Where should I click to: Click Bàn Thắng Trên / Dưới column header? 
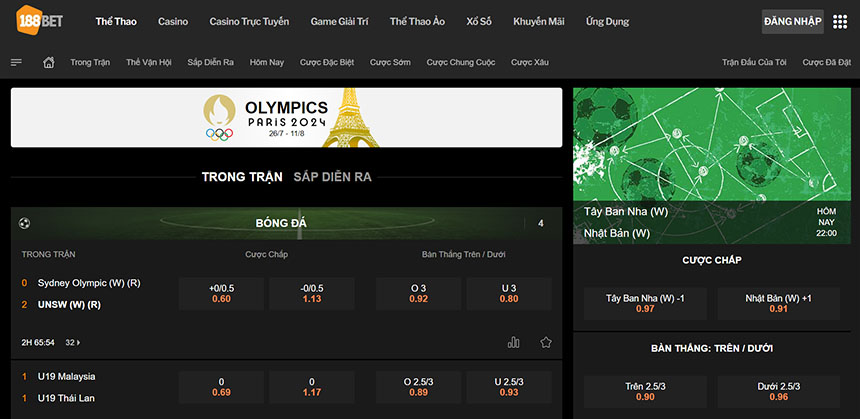(x=463, y=254)
